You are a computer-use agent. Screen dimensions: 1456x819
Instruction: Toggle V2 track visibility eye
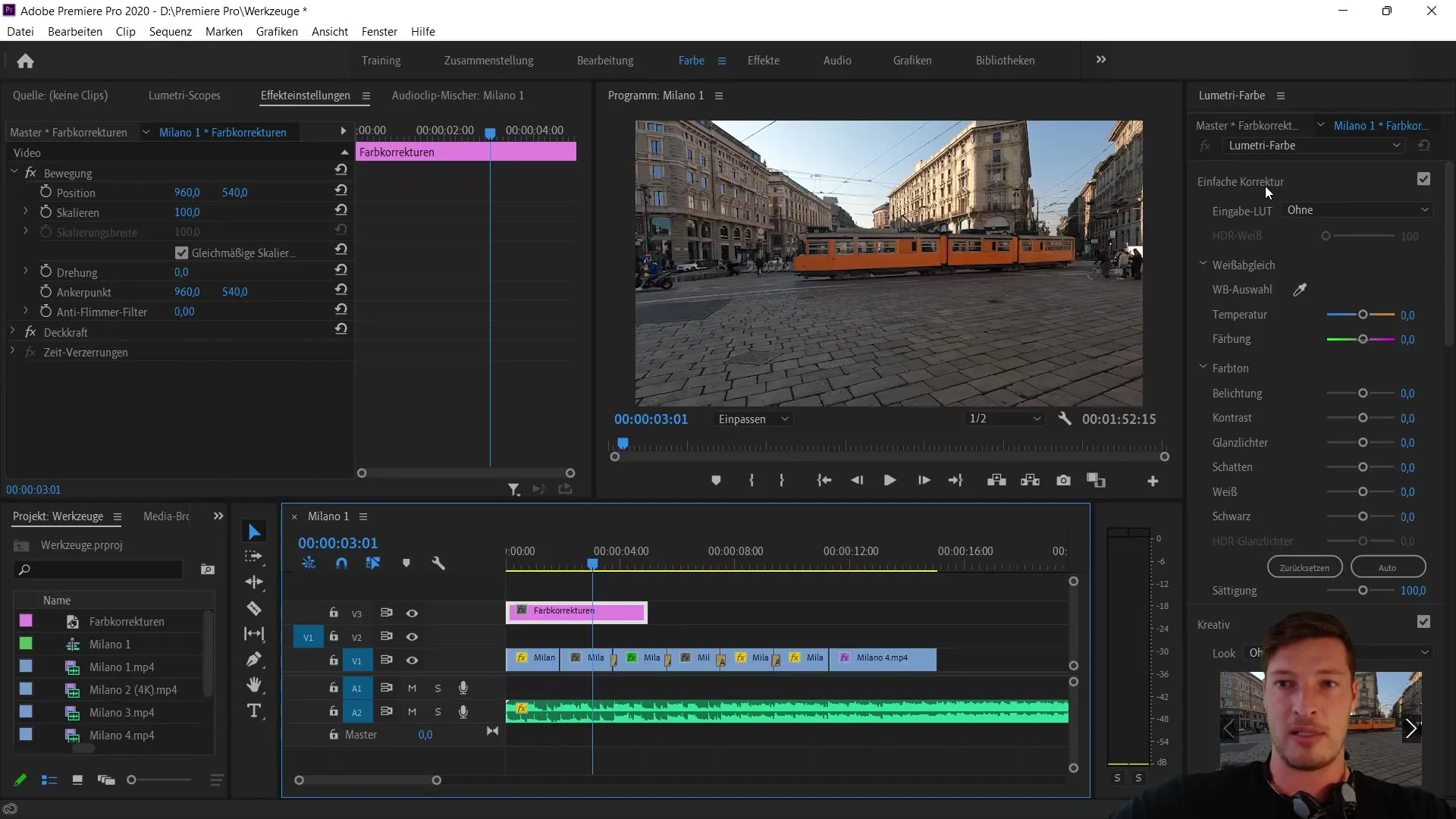412,637
